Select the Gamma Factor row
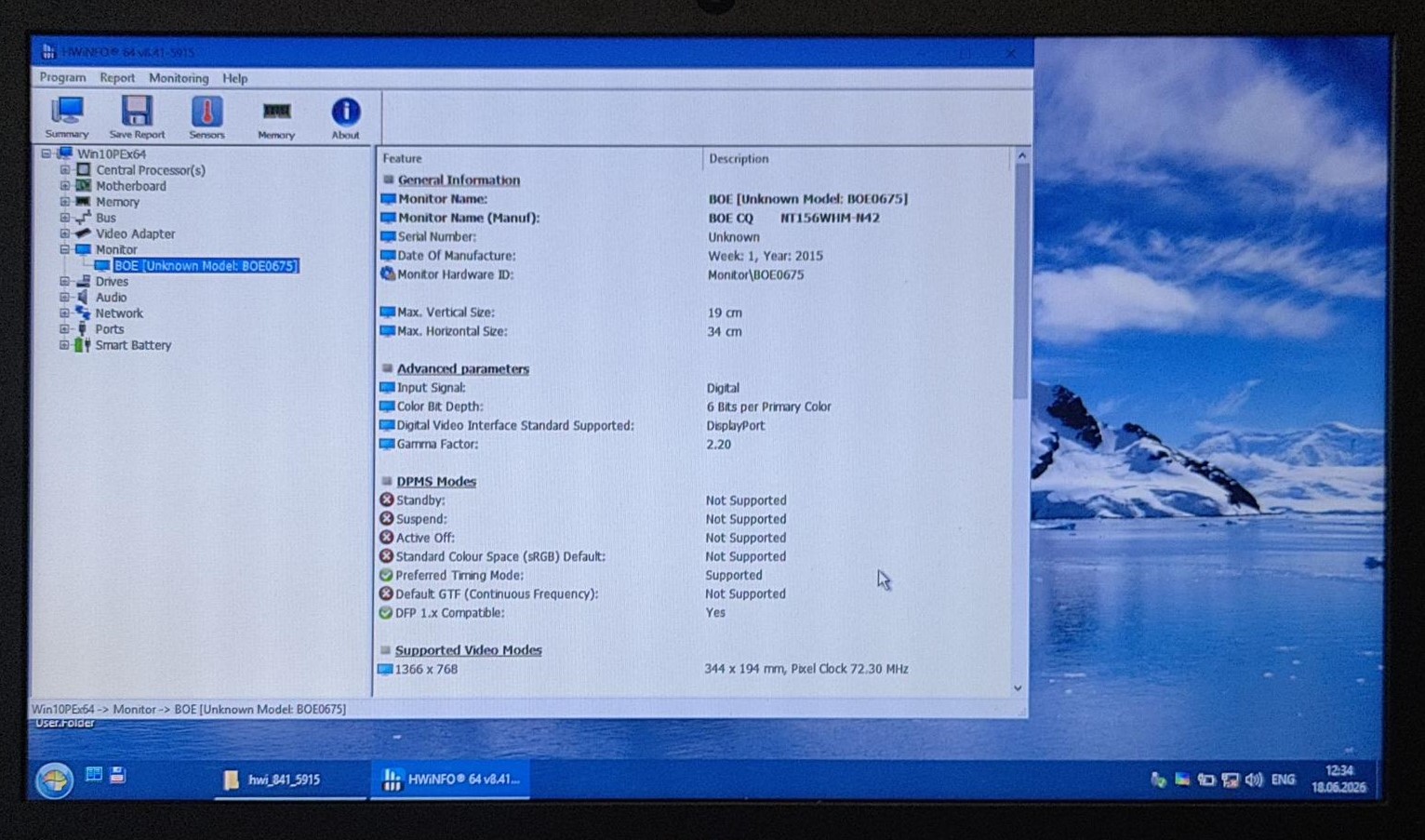This screenshot has height=840, width=1425. [x=693, y=445]
